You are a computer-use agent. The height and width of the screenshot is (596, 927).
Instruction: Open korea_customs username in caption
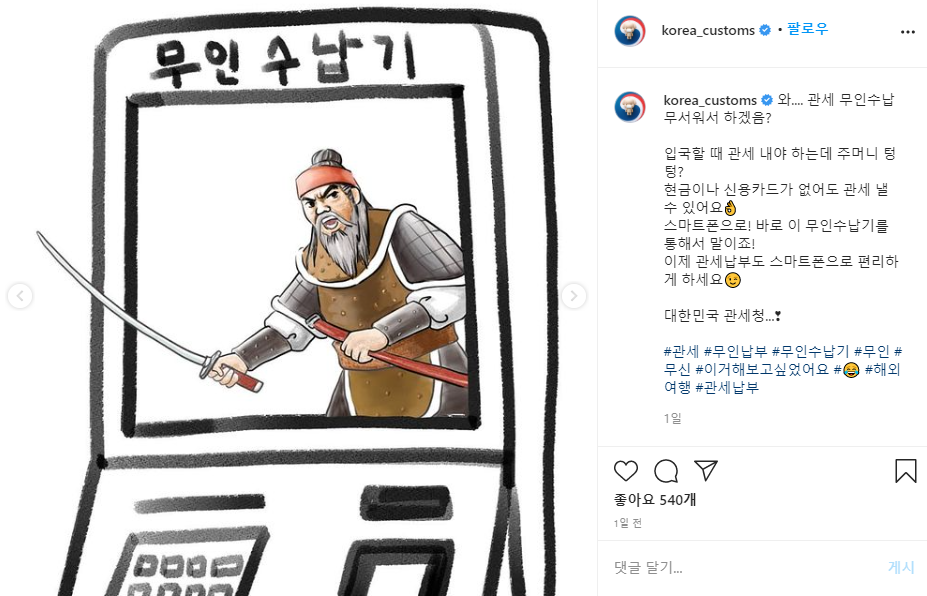pos(710,100)
